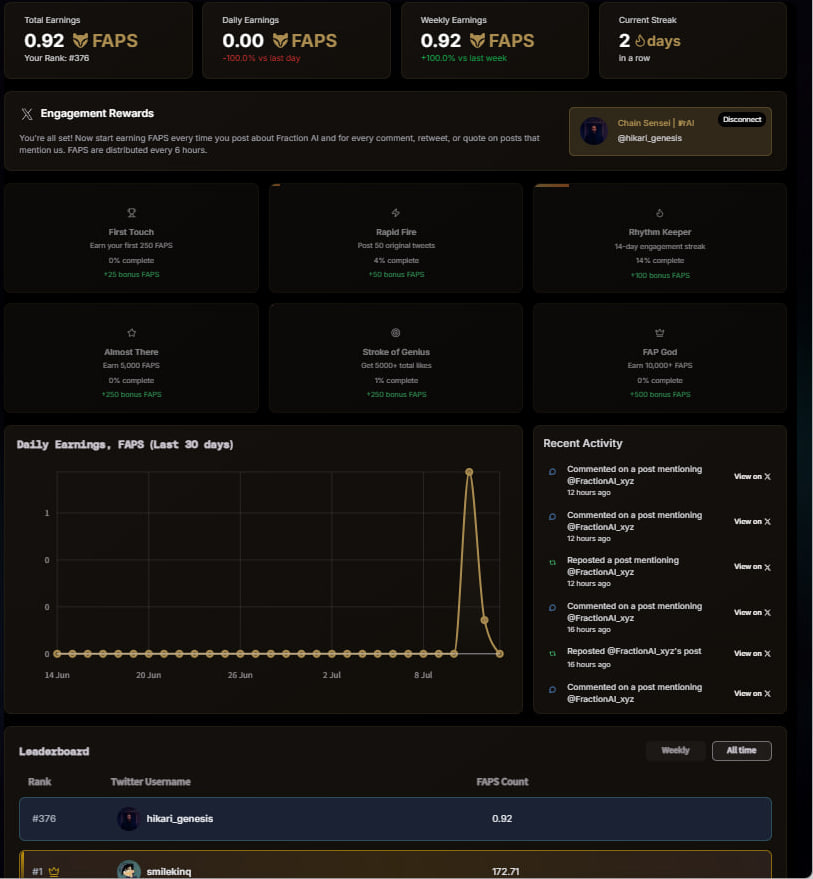The width and height of the screenshot is (813, 879).
Task: Click the comment icon for the 16 hours ago comment
Action: tap(552, 608)
